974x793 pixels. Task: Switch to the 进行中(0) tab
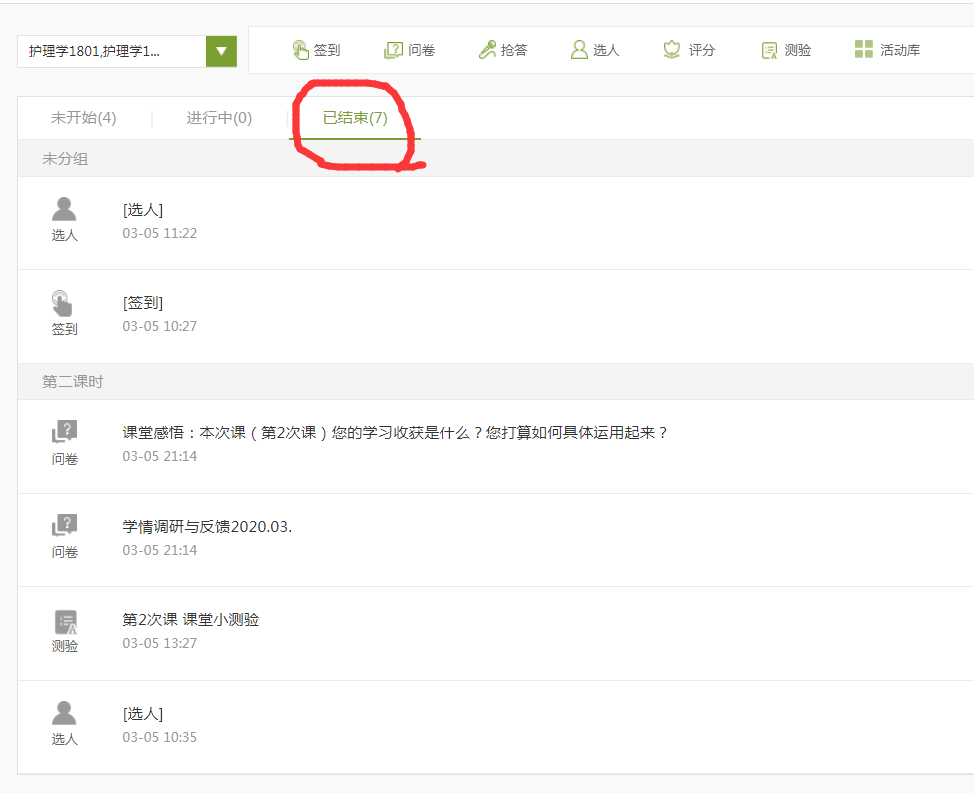tap(219, 118)
